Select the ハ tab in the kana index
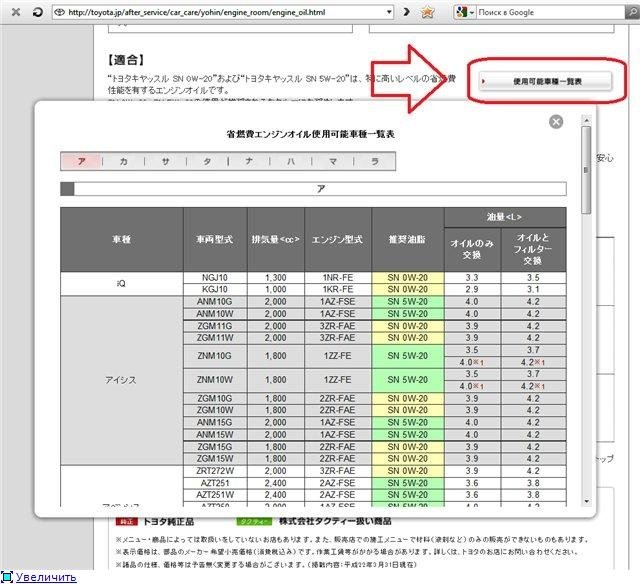Screen dimensions: 640x584 (291, 161)
